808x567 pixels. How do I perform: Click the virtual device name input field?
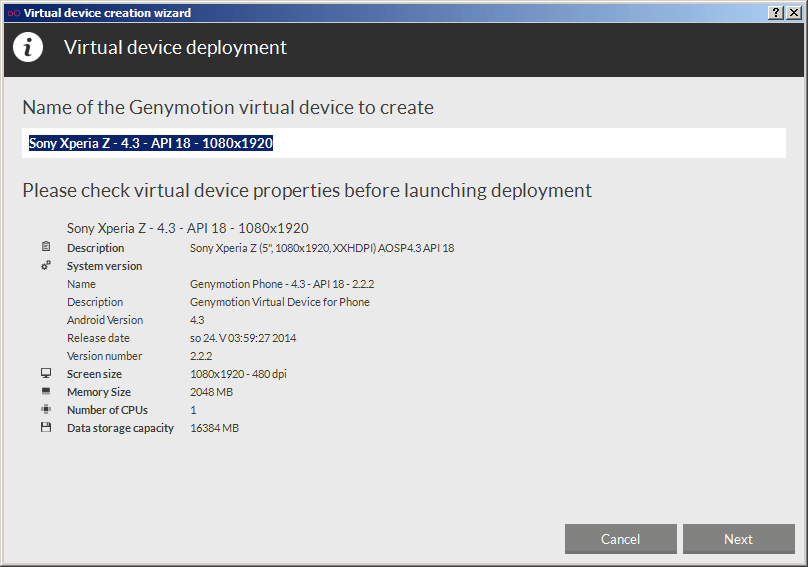(404, 143)
